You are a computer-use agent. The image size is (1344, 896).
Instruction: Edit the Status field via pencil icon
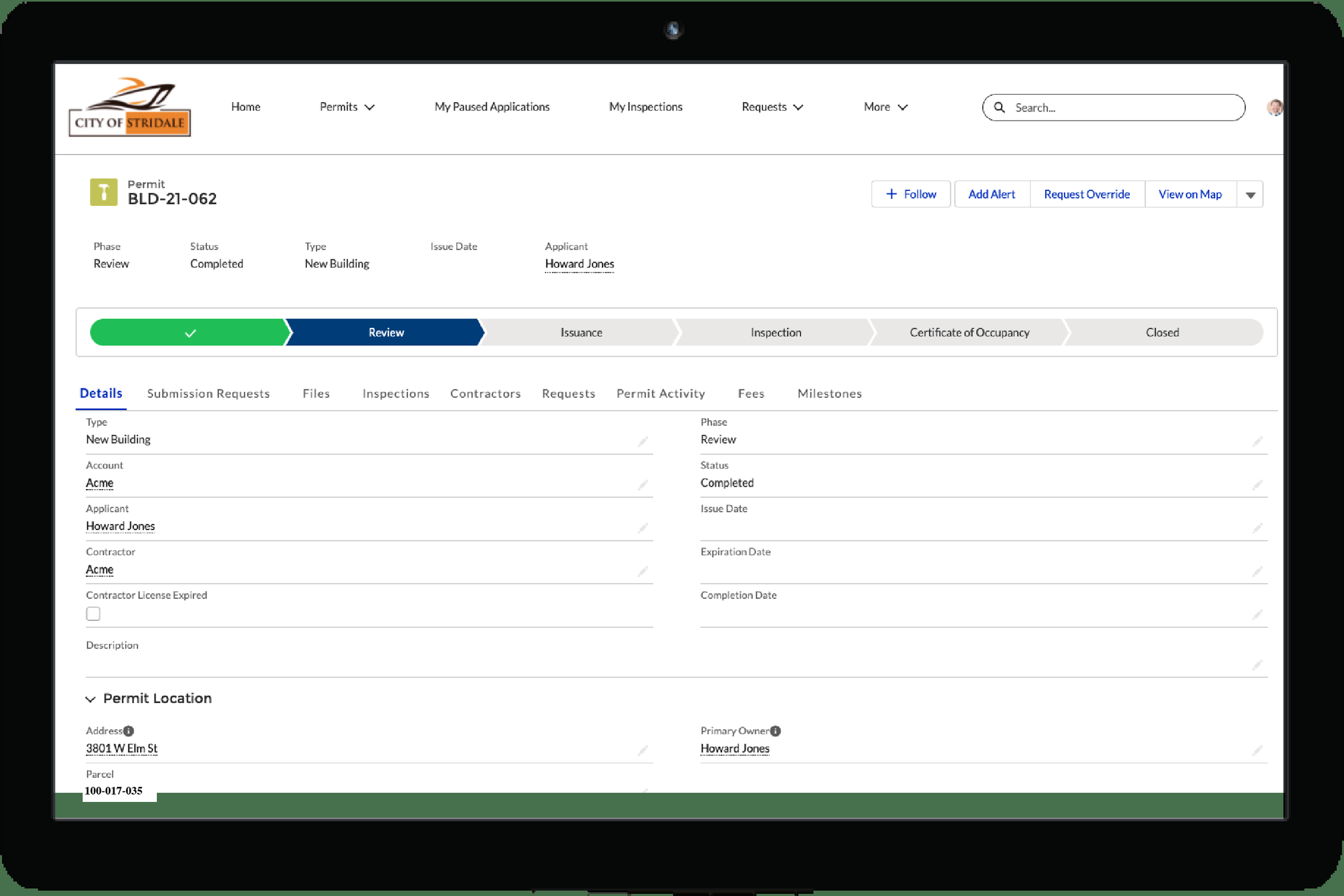(x=1257, y=485)
